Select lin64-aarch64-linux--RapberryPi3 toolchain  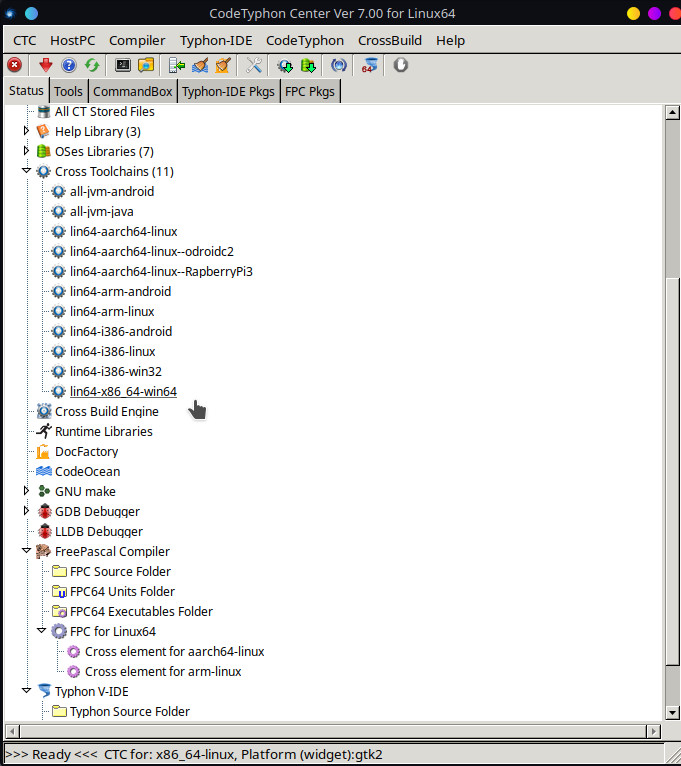point(161,271)
